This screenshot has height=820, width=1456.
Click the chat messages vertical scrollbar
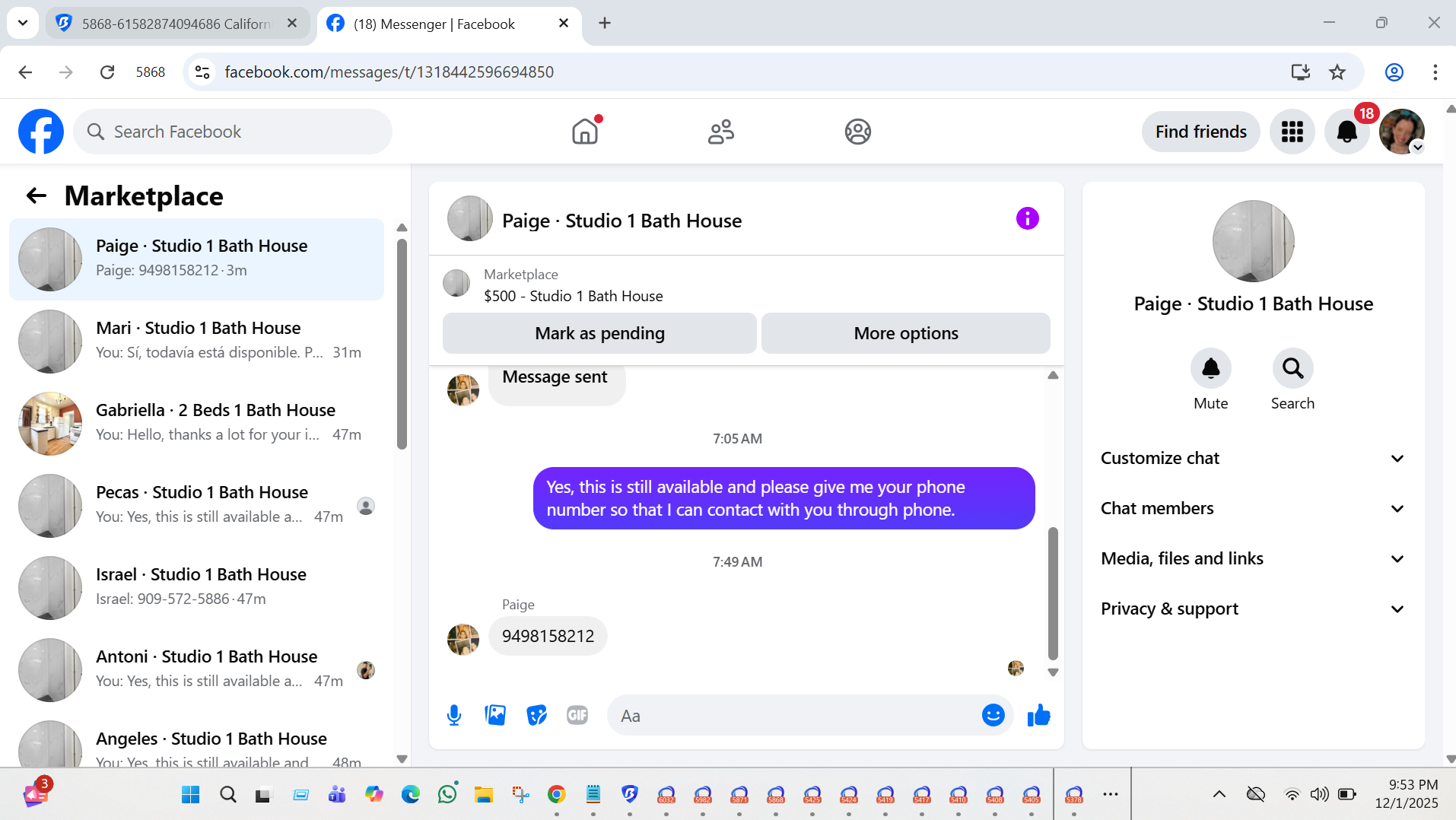pos(1053,593)
